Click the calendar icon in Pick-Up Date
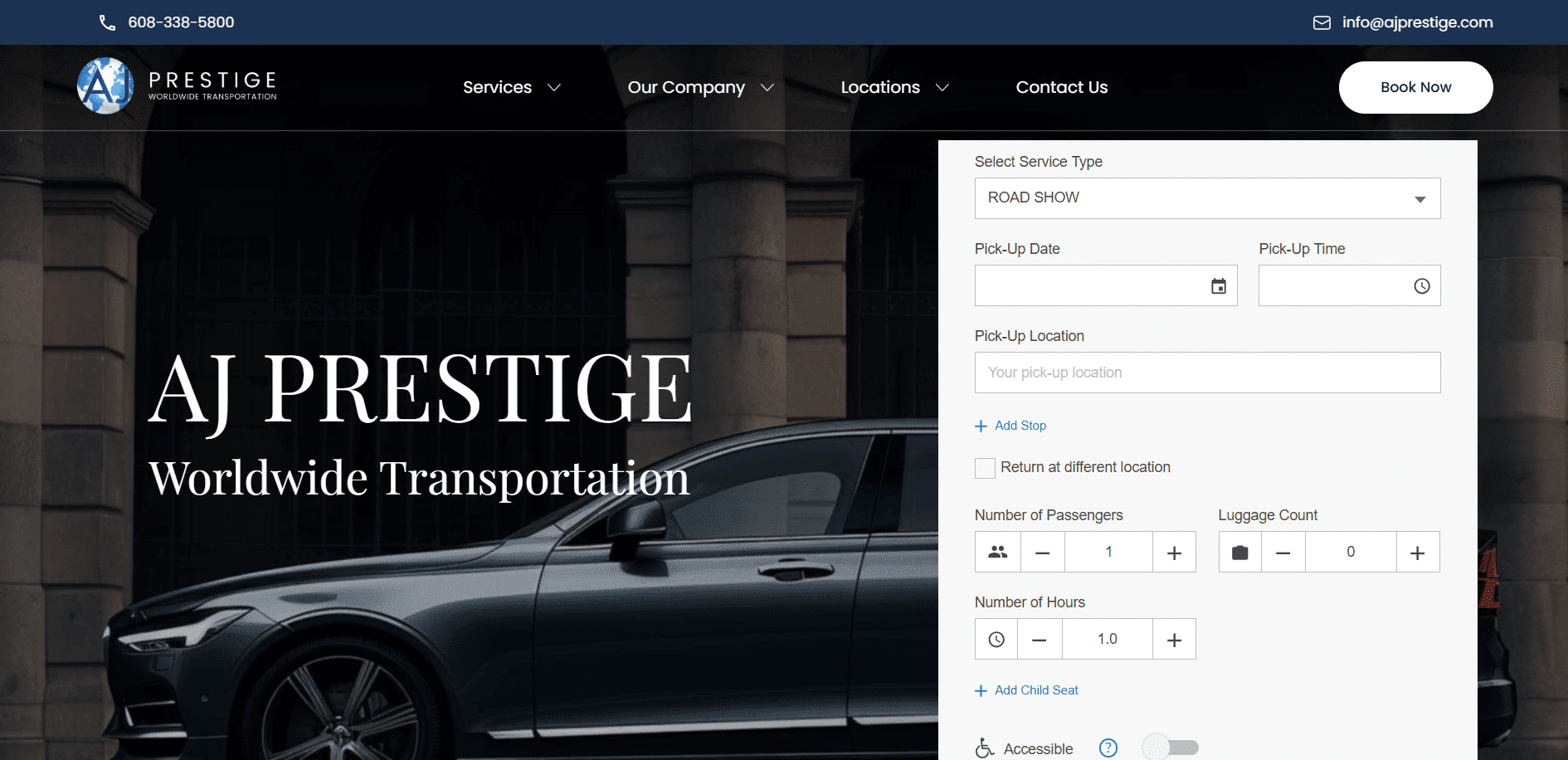The height and width of the screenshot is (760, 1568). 1218,286
